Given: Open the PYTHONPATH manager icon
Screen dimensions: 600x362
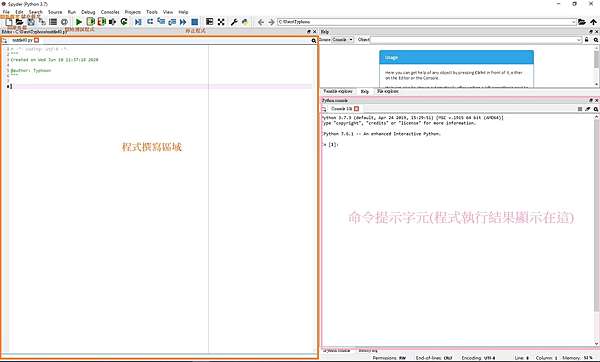Looking at the screenshot, I should click(245, 22).
